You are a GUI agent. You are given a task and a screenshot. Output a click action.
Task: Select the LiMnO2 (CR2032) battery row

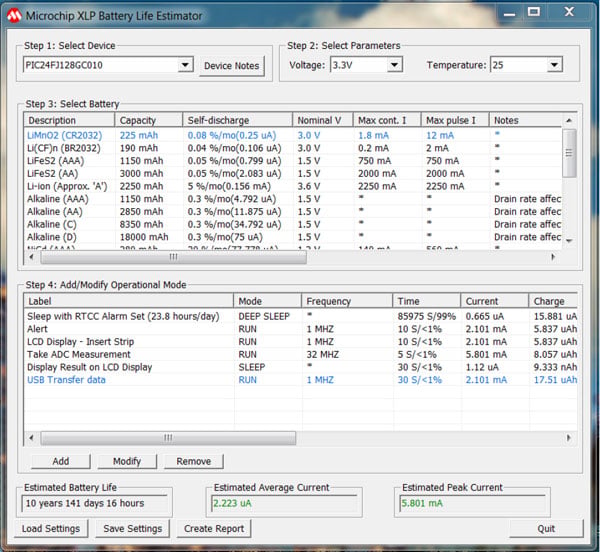[x=293, y=135]
